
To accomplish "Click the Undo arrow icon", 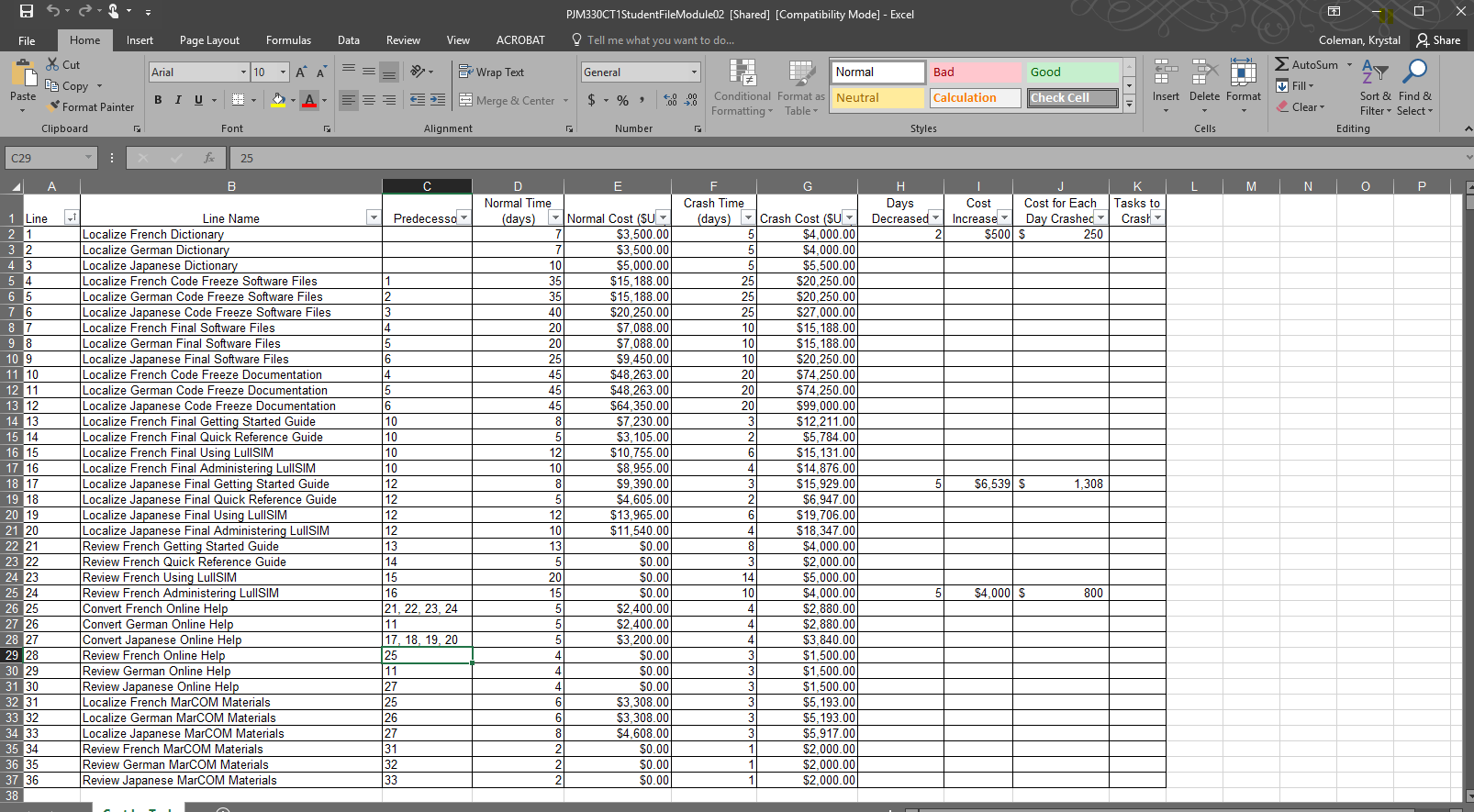I will pos(53,12).
